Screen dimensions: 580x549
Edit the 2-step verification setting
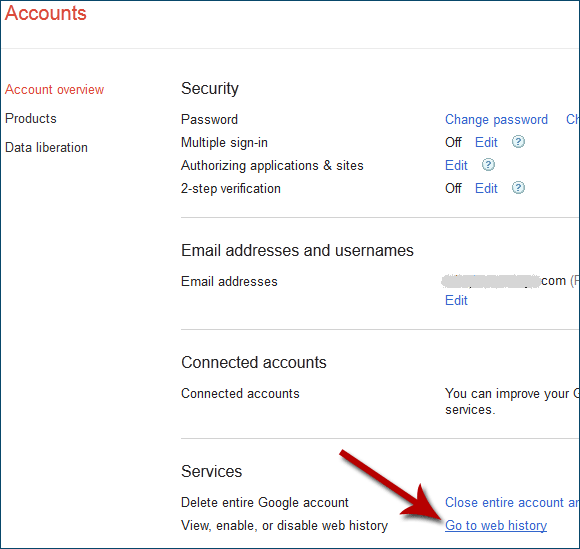(486, 188)
